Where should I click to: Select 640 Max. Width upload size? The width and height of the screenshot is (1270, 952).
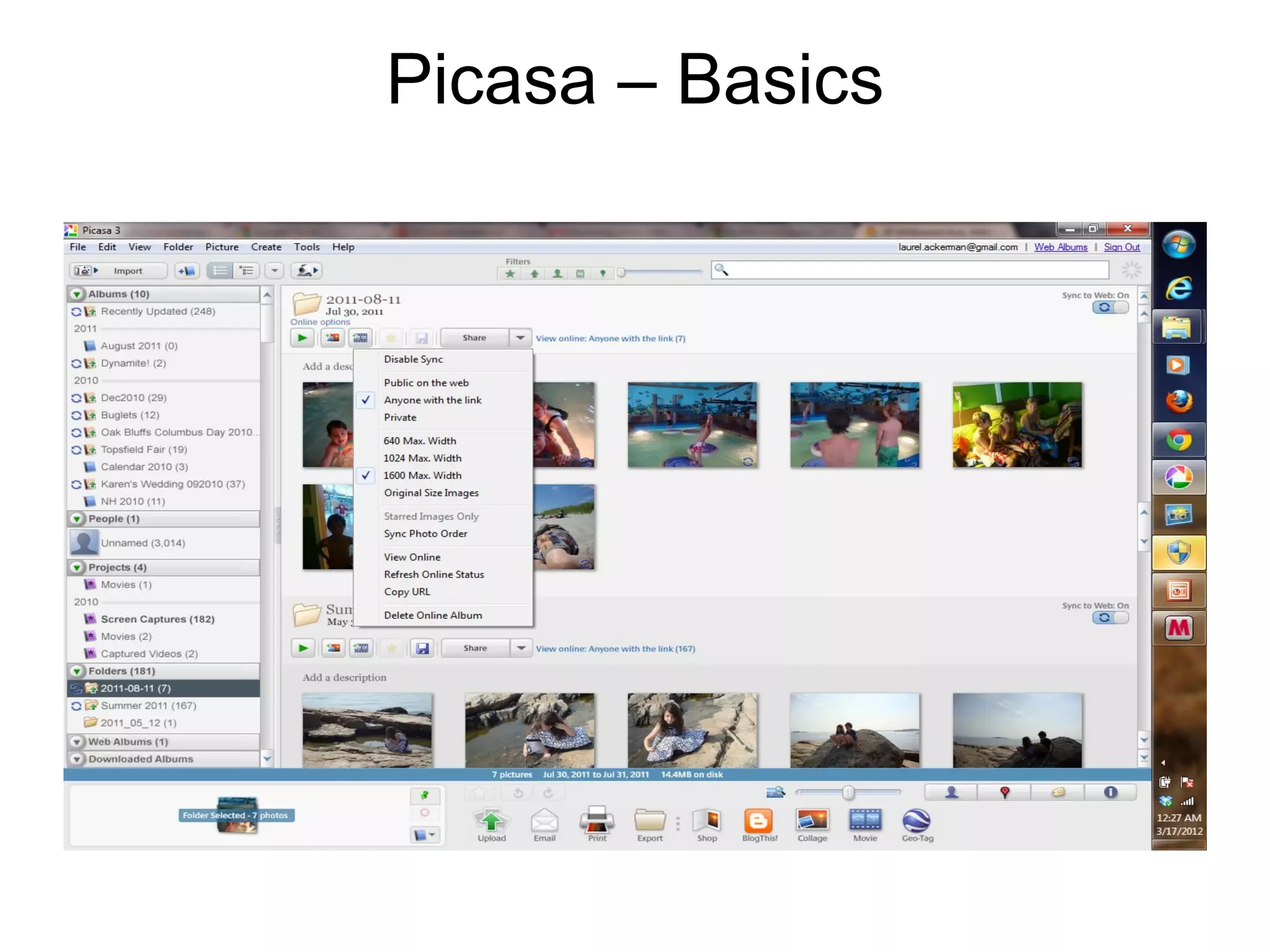click(x=444, y=441)
